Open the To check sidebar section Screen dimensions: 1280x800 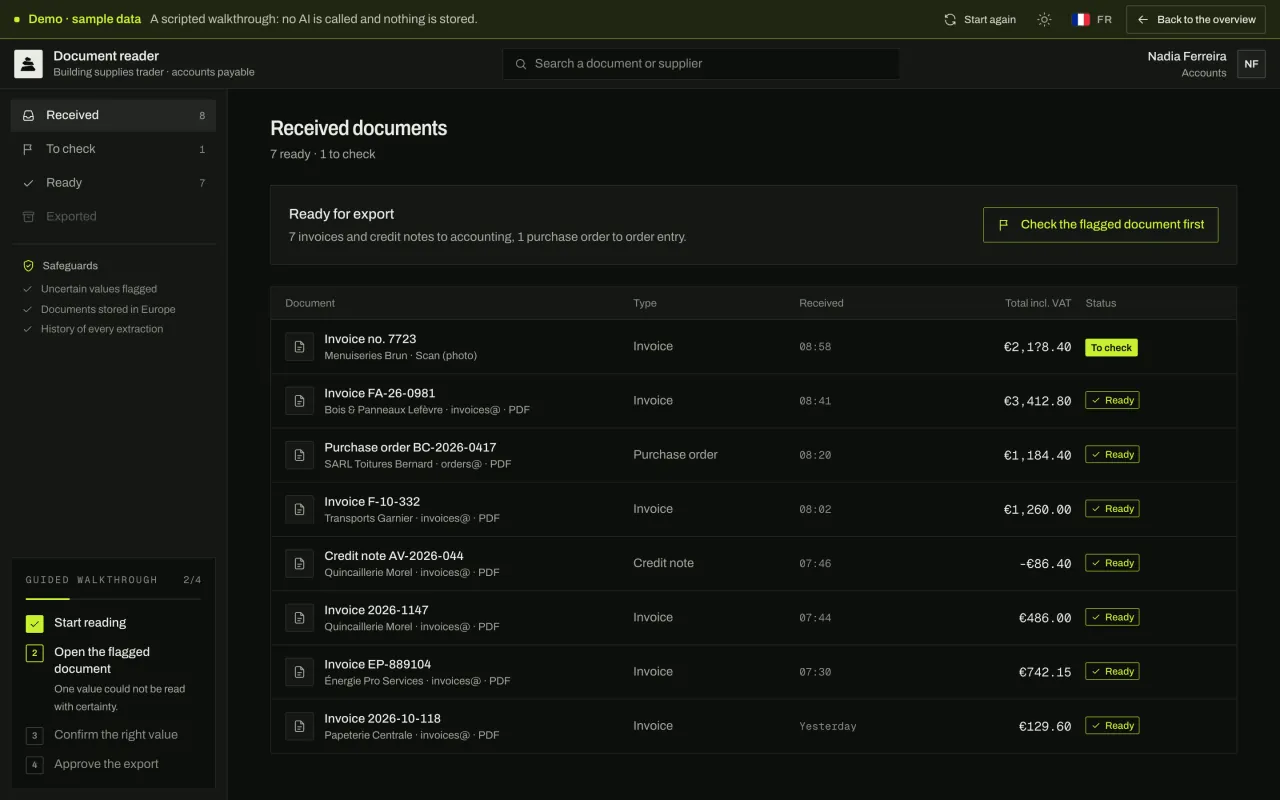click(113, 149)
